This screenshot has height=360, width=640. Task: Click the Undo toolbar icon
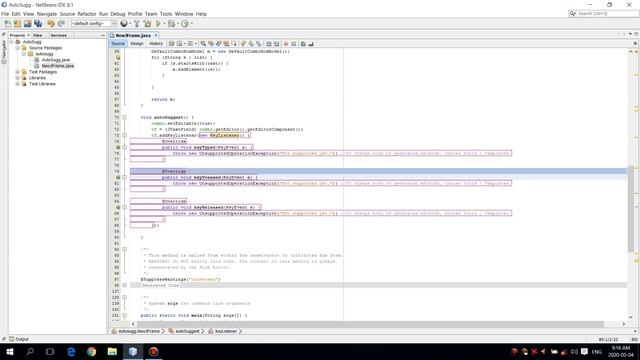(51, 24)
